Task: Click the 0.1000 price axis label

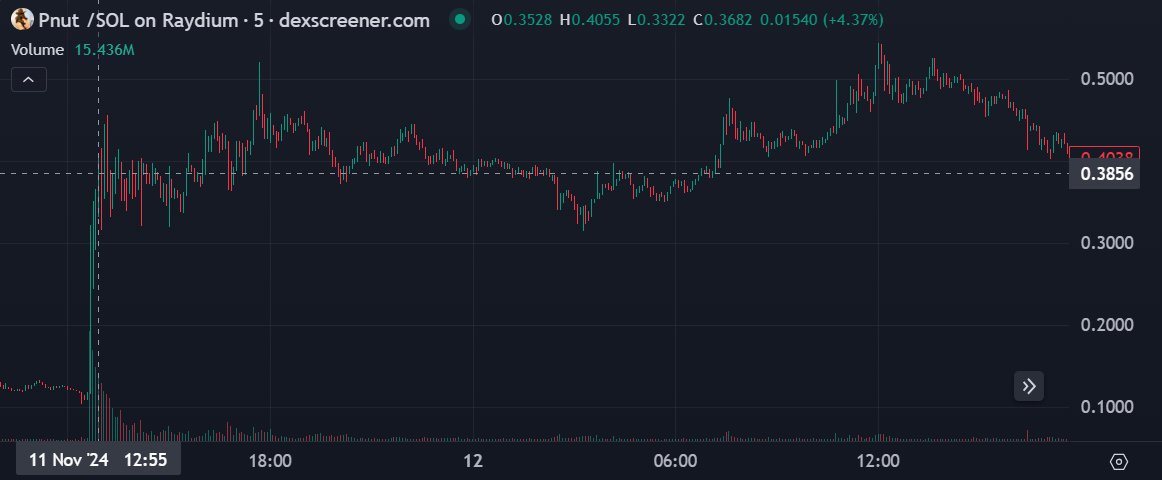Action: pyautogui.click(x=1106, y=407)
